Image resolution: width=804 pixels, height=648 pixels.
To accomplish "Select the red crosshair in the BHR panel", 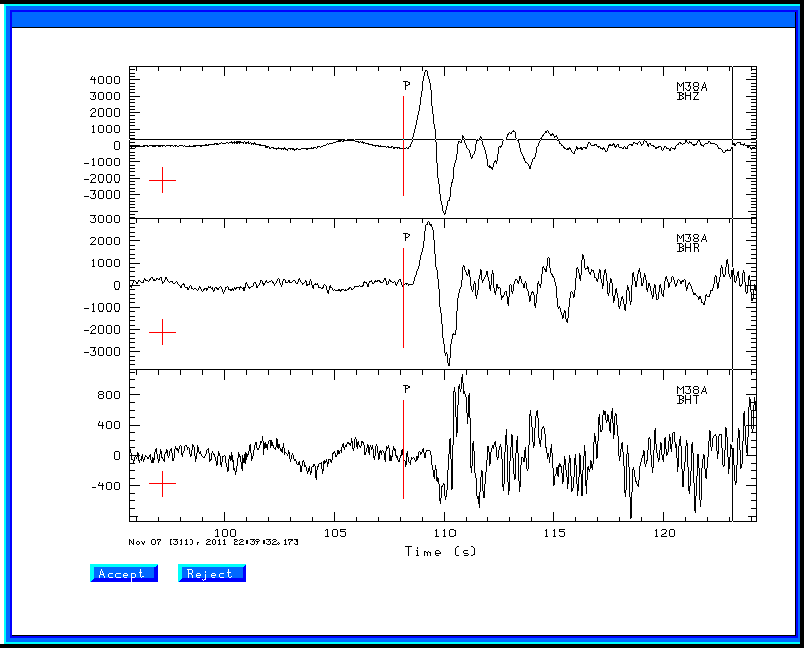I will click(163, 332).
